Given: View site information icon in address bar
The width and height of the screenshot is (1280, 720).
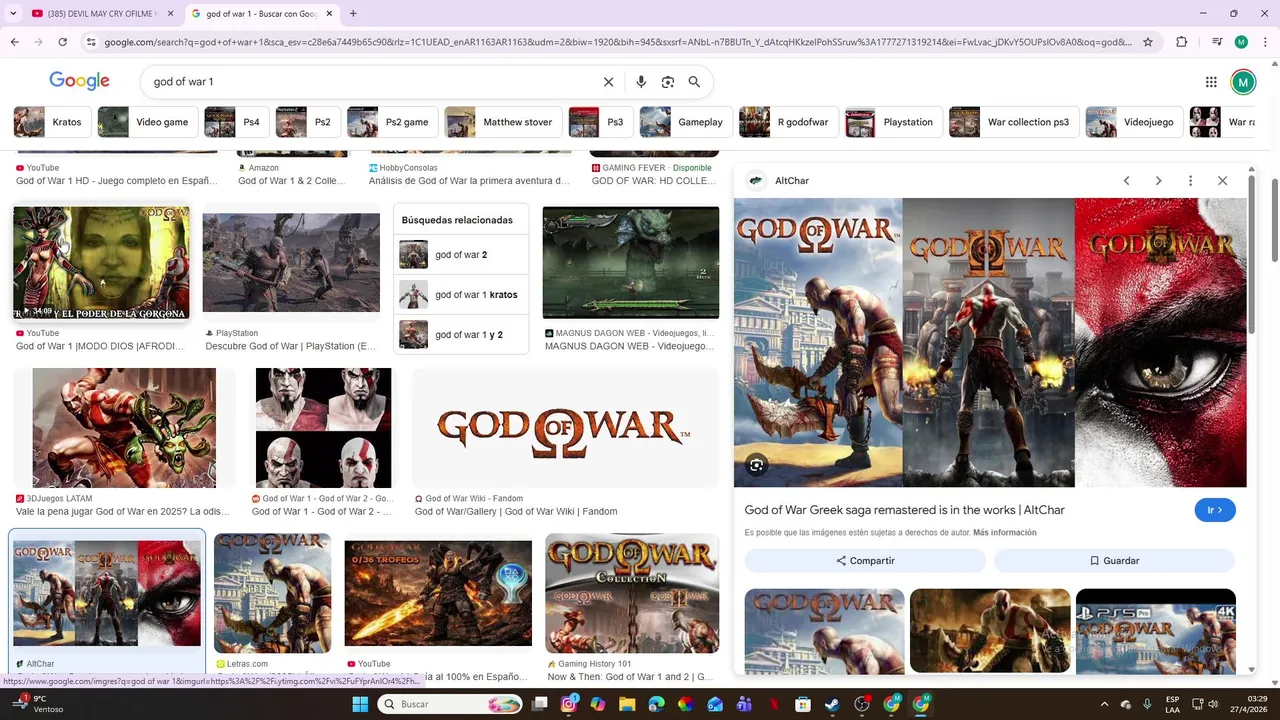Looking at the screenshot, I should pyautogui.click(x=91, y=42).
